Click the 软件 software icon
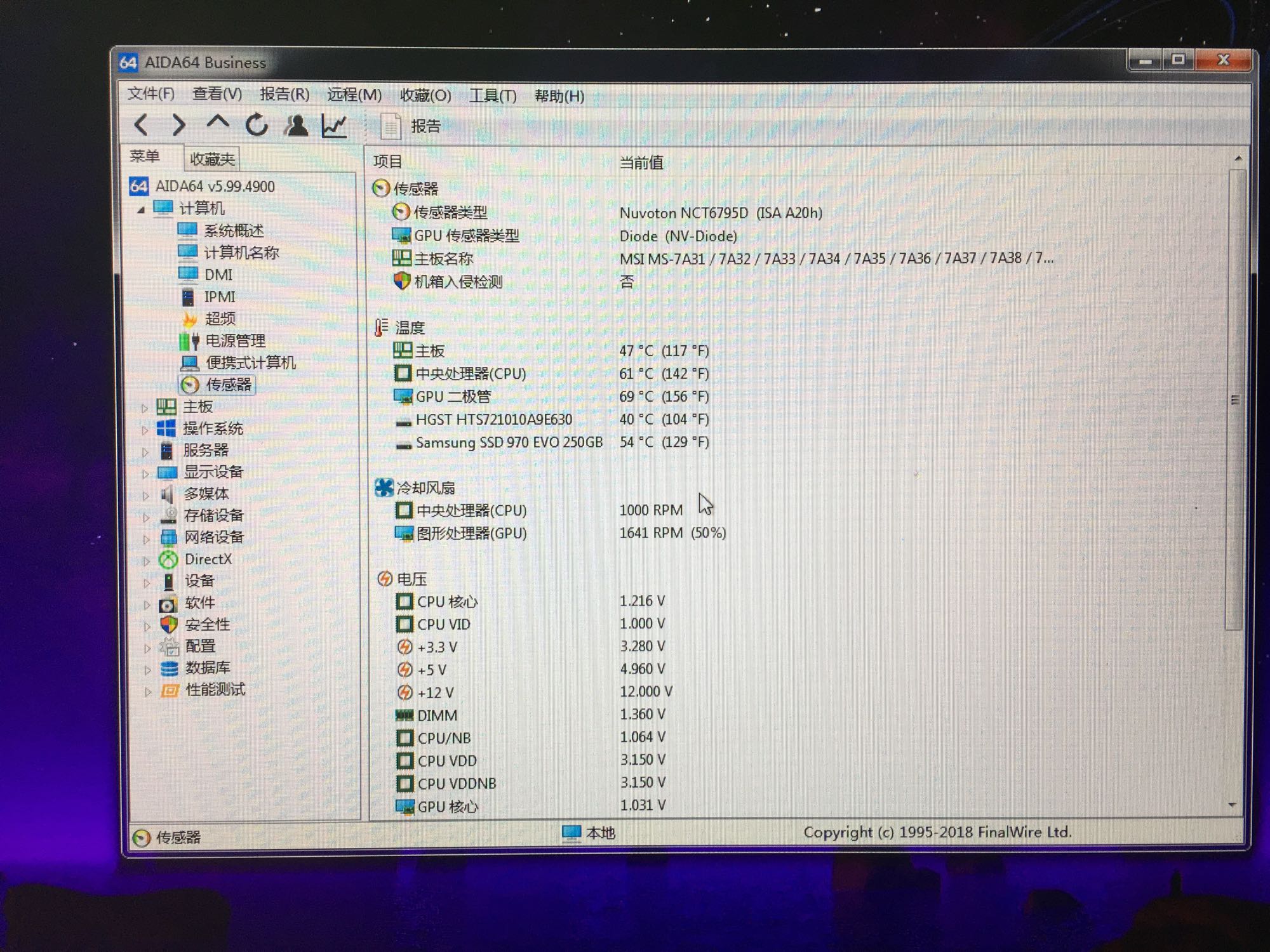1270x952 pixels. (x=168, y=604)
